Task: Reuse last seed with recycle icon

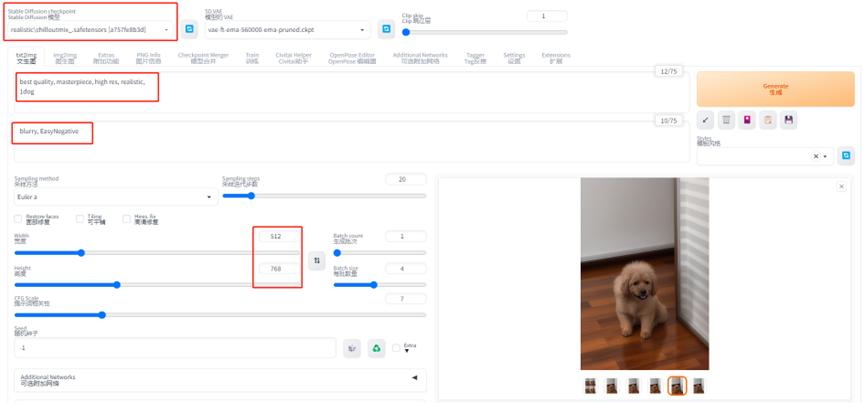Action: (x=376, y=348)
